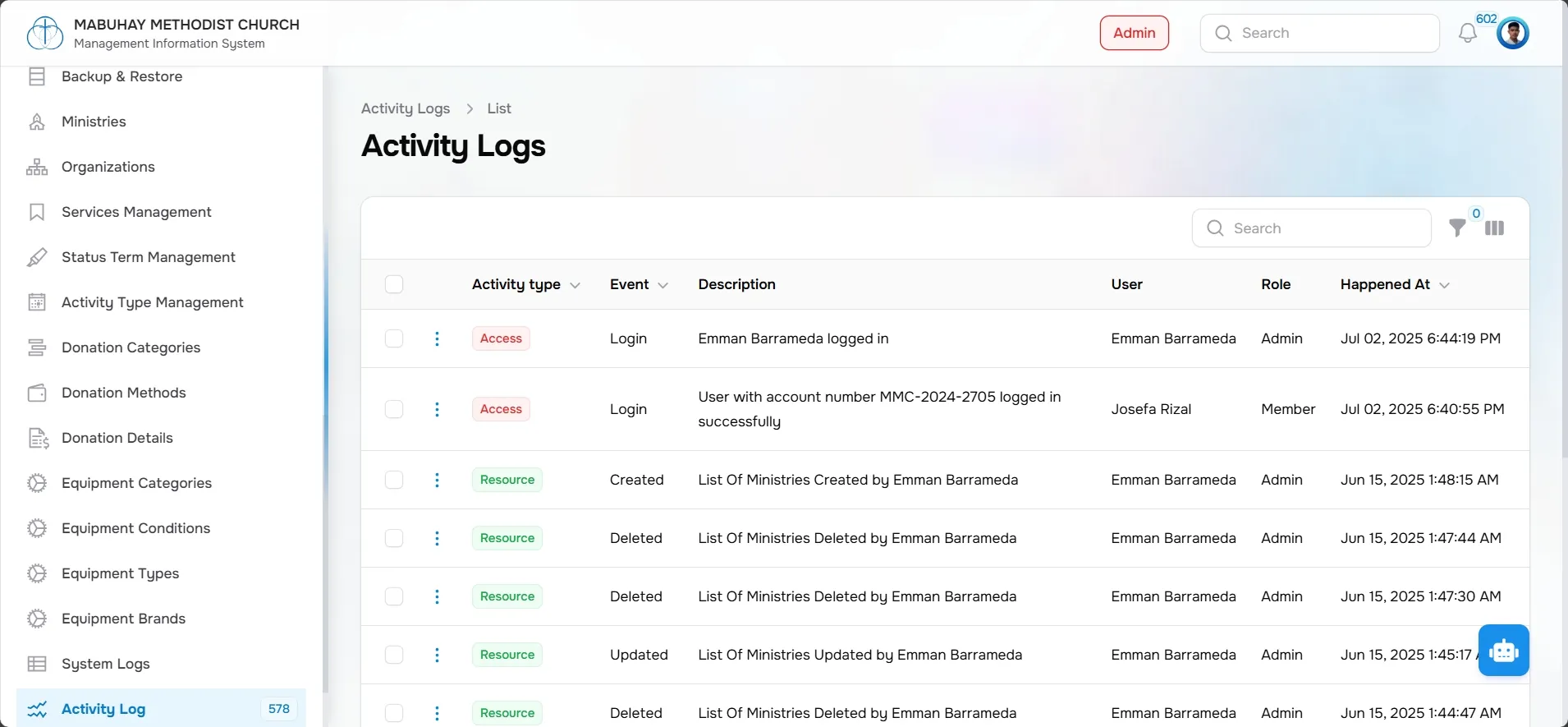Select checkbox for the Created ministries row
The width and height of the screenshot is (1568, 727).
pyautogui.click(x=394, y=480)
